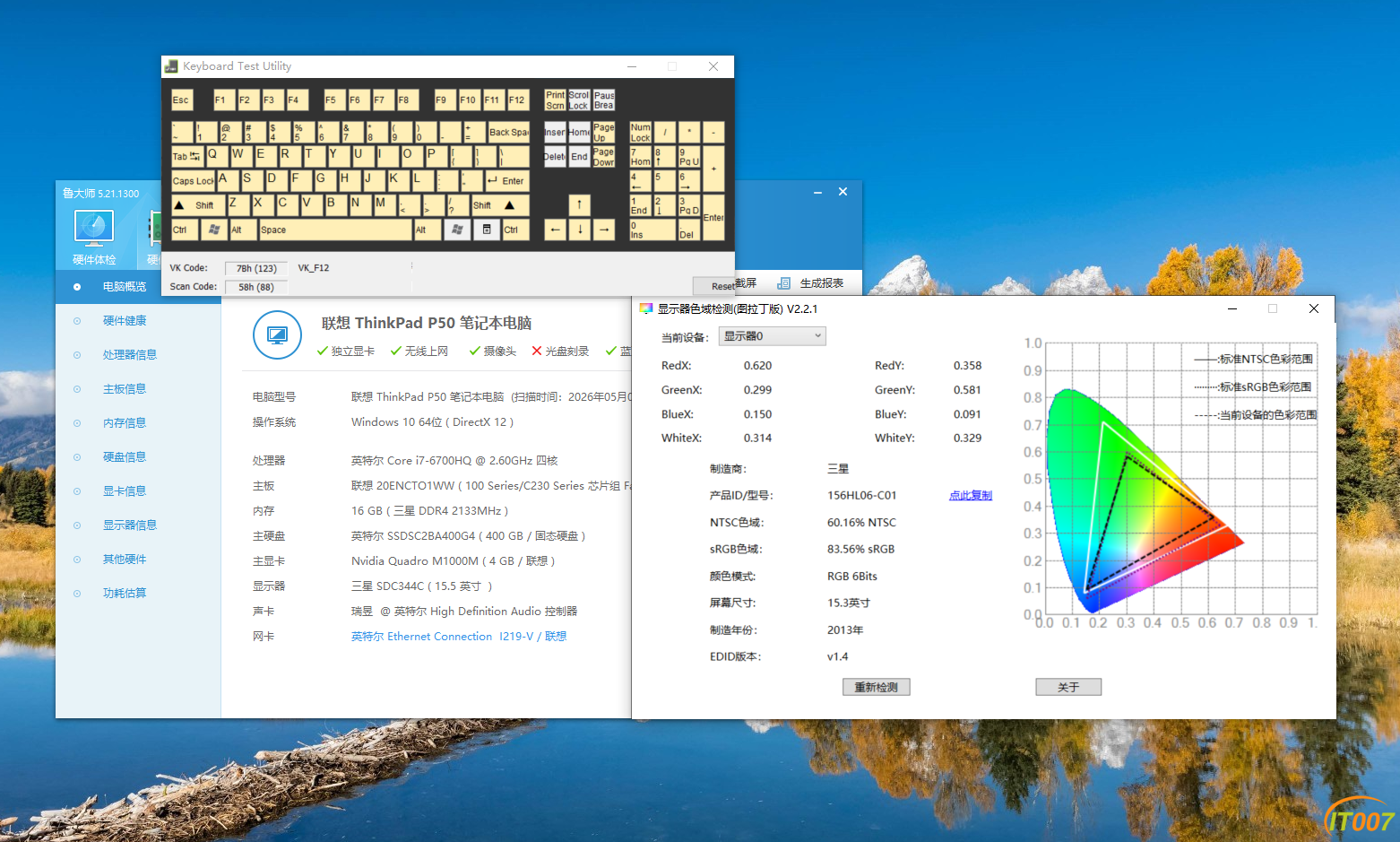
Task: Open 处理器信息 in the sidebar
Action: pos(129,355)
